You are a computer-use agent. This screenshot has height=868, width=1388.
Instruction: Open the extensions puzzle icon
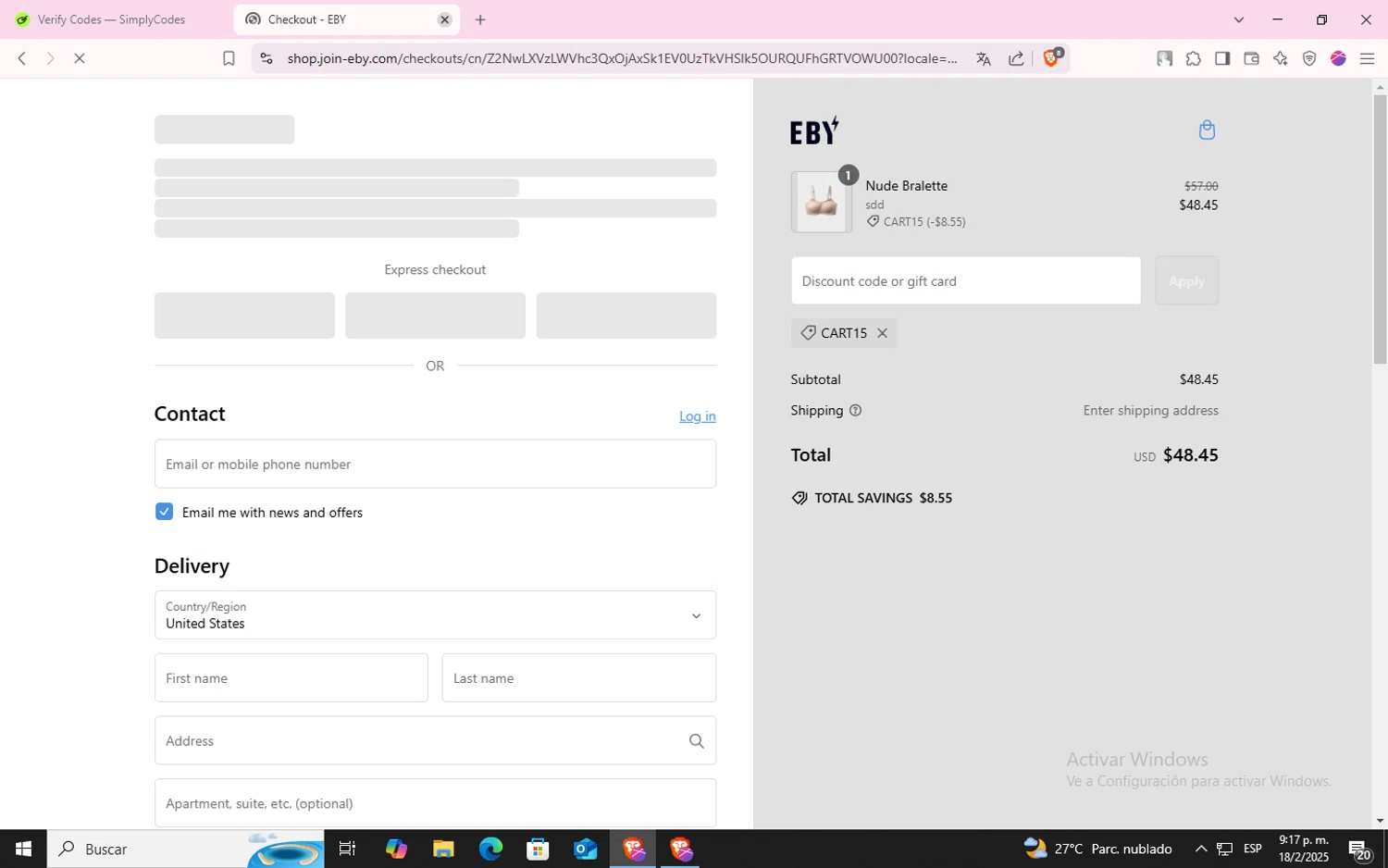click(1194, 58)
